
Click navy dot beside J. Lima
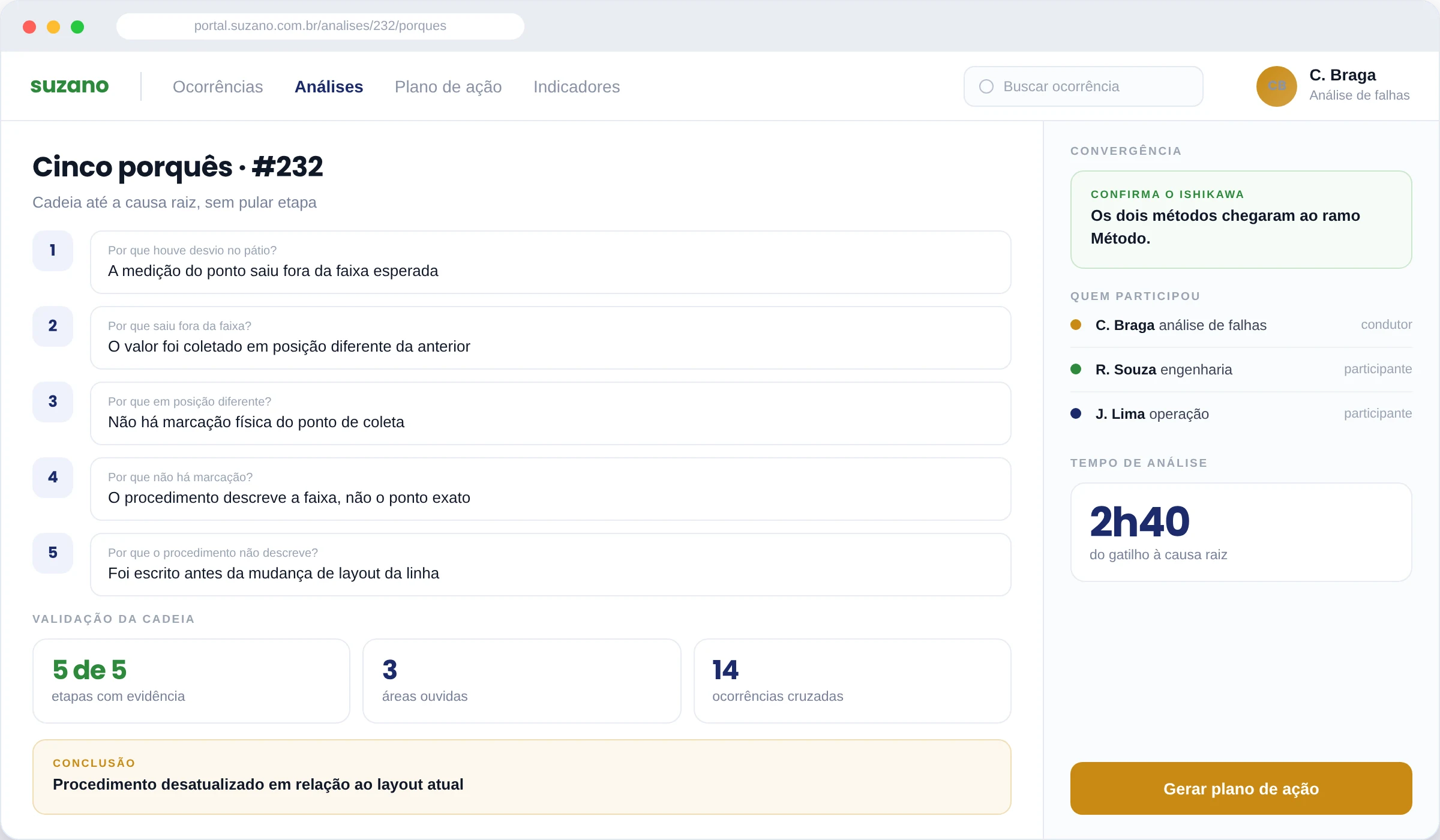click(1076, 413)
